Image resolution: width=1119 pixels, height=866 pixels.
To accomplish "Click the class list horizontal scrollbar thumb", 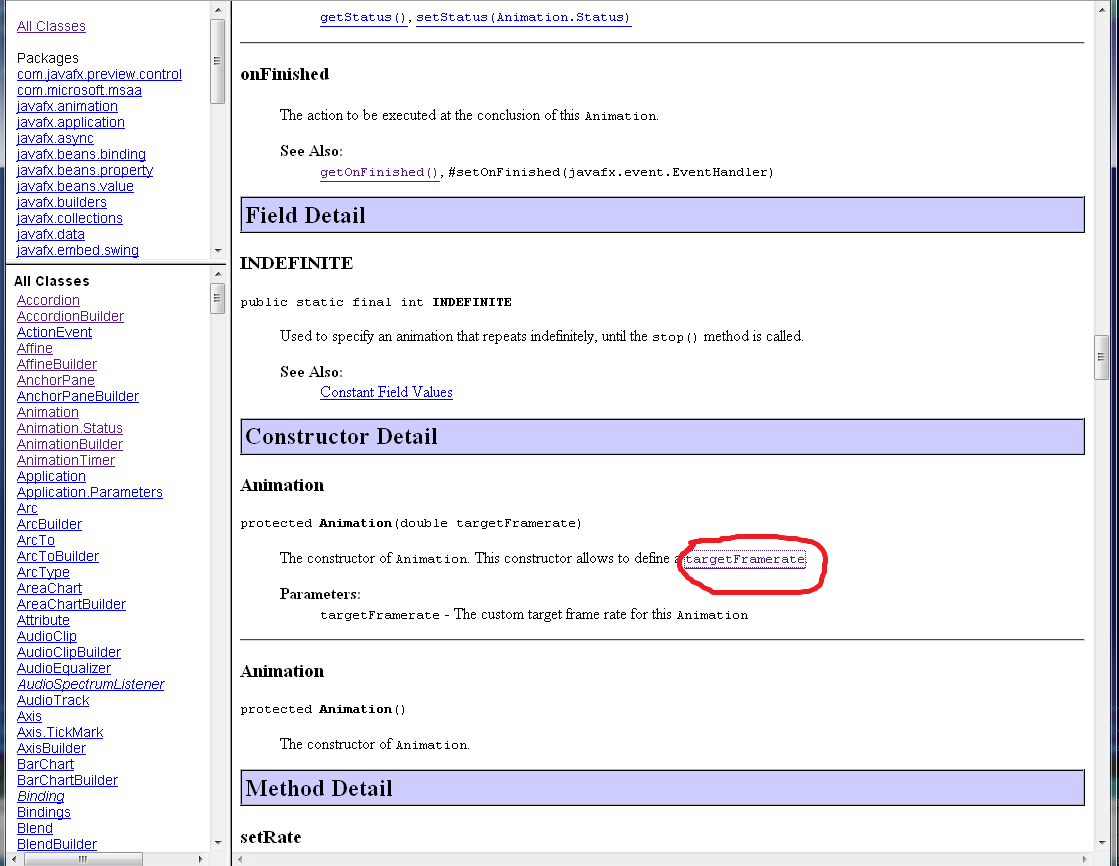I will (82, 858).
